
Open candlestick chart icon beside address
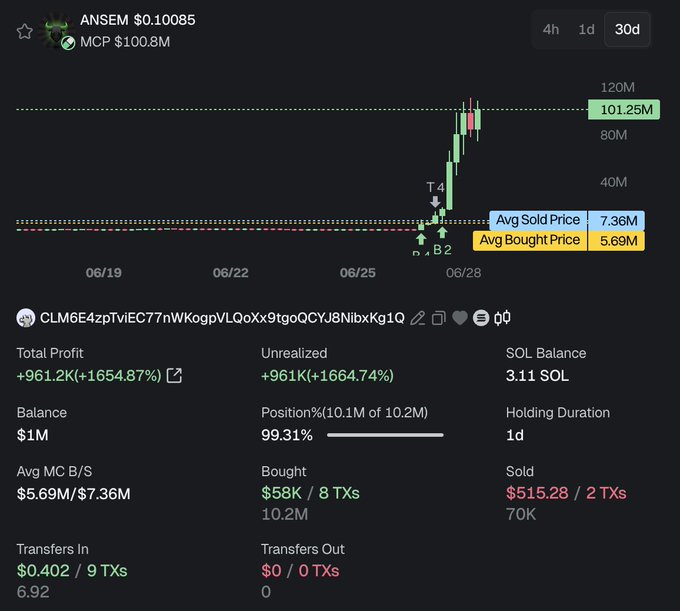[x=502, y=318]
